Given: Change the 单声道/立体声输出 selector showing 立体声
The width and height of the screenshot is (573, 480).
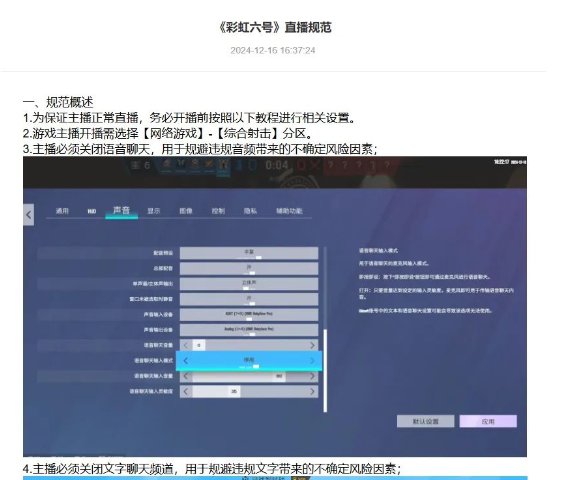Looking at the screenshot, I should pyautogui.click(x=249, y=284).
